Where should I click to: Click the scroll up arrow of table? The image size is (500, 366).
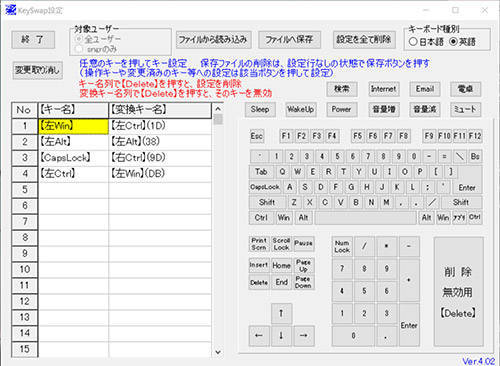coord(218,109)
